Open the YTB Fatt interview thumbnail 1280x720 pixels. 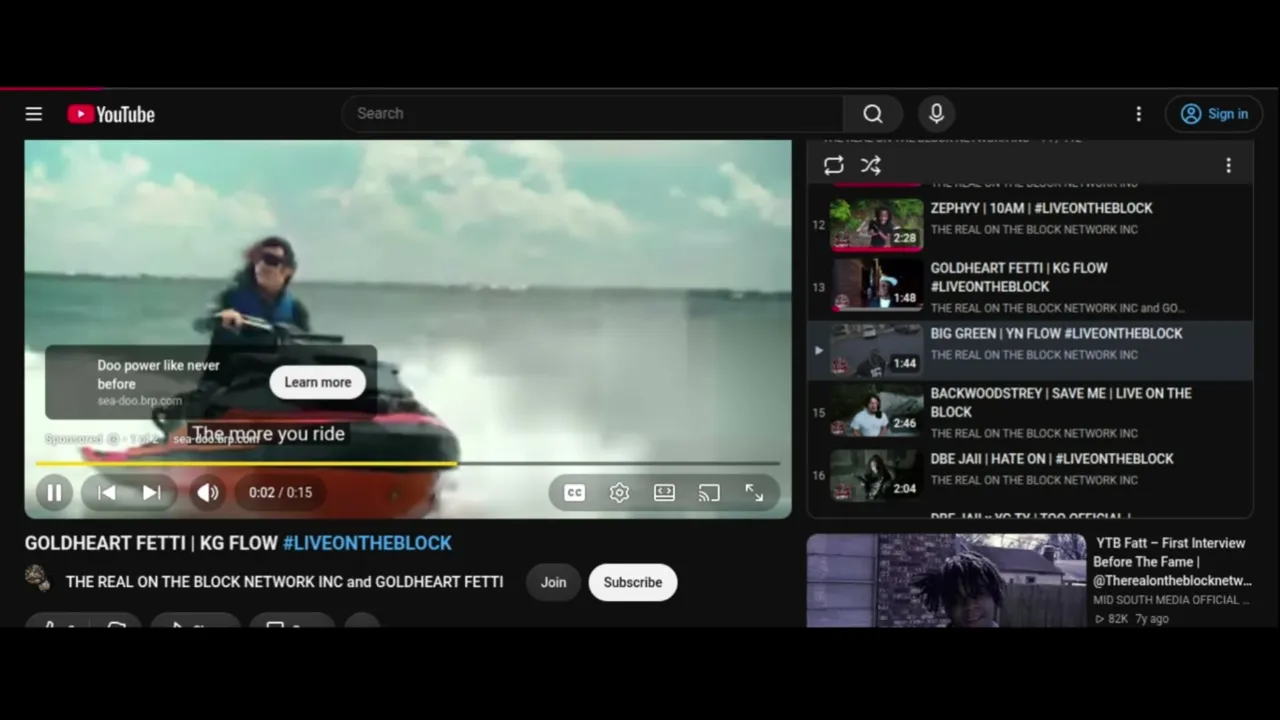pyautogui.click(x=946, y=580)
